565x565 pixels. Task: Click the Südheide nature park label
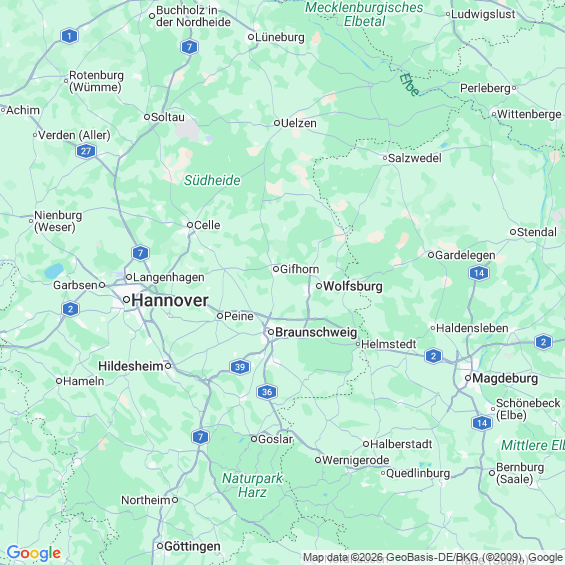coord(212,180)
